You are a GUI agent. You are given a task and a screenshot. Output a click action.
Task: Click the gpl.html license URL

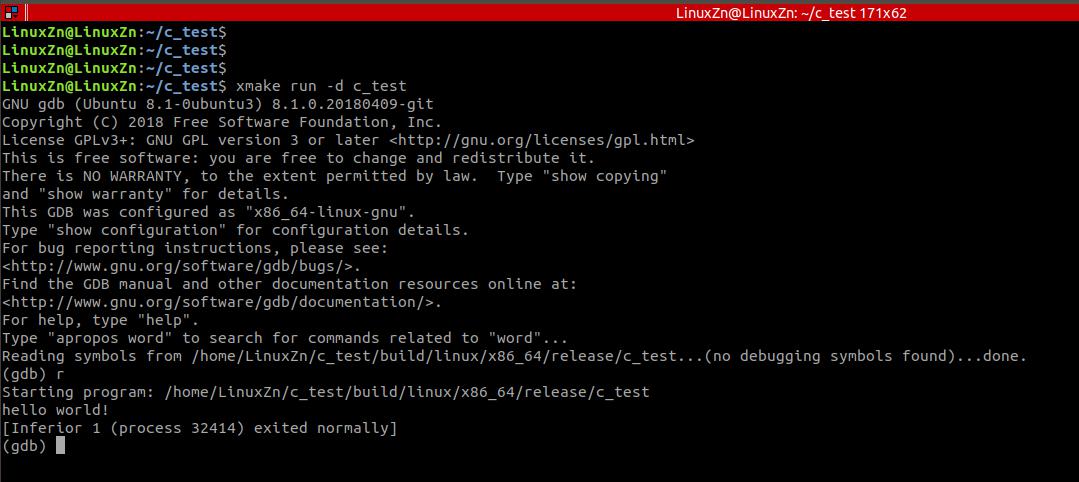click(542, 140)
